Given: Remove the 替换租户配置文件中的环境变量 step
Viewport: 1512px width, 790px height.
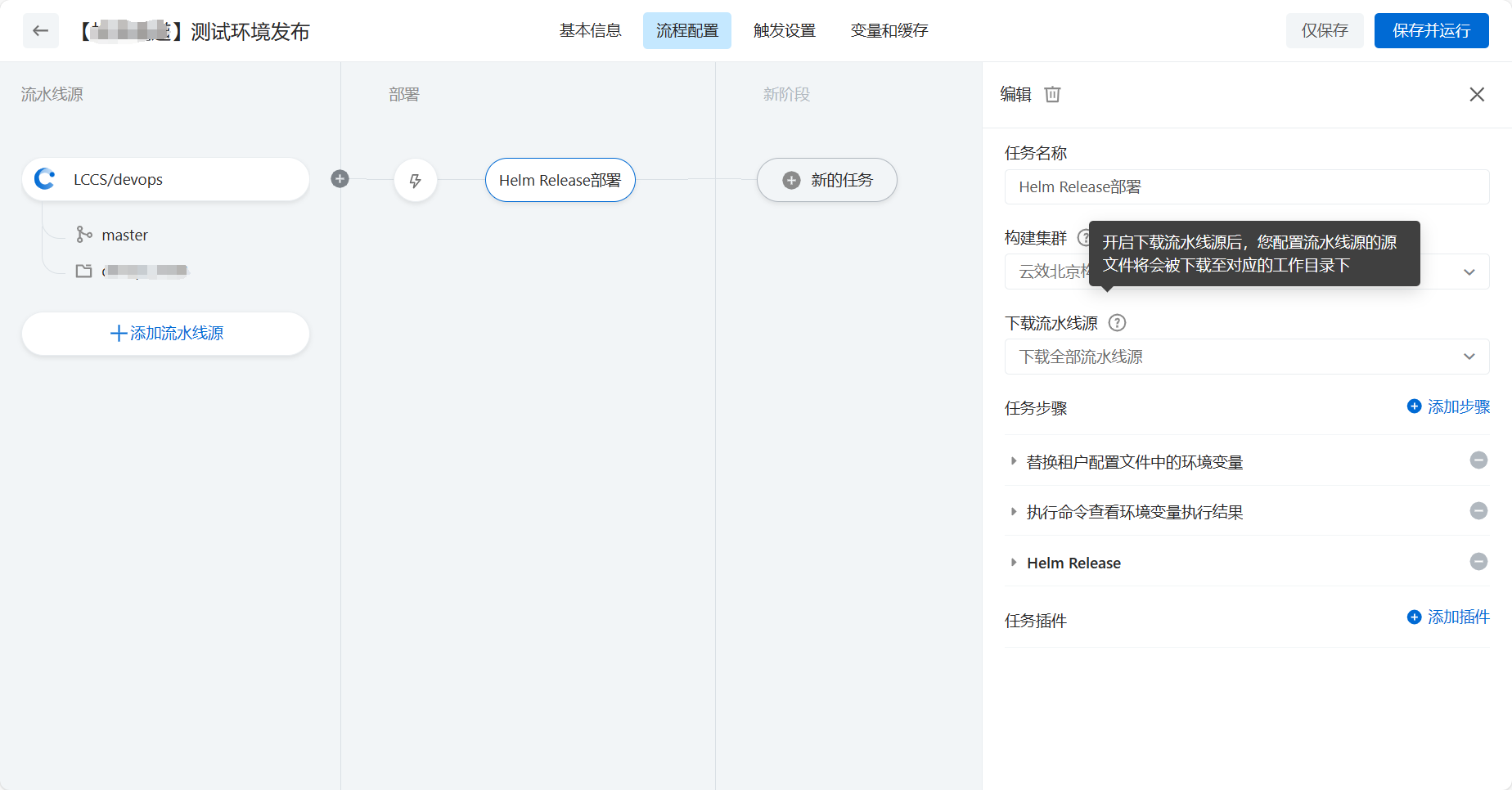Looking at the screenshot, I should pyautogui.click(x=1478, y=460).
